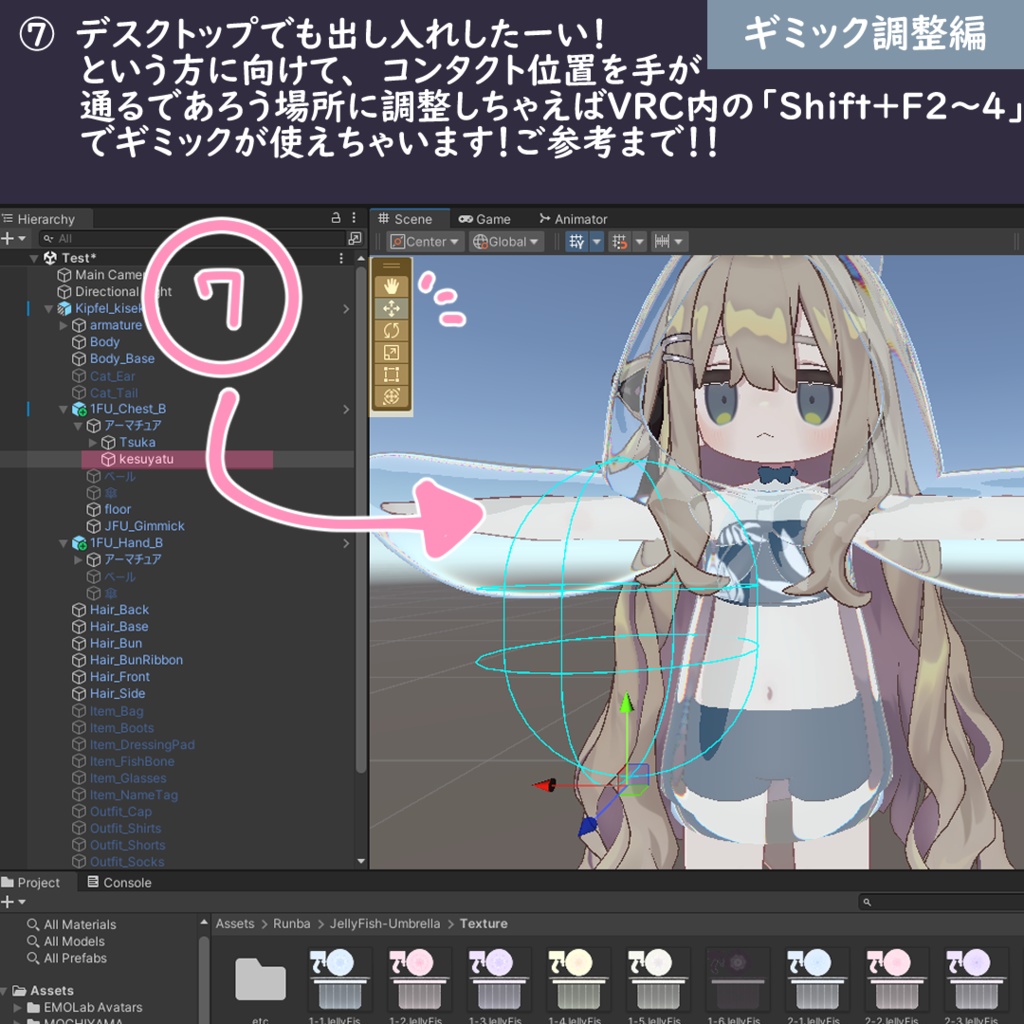Open the Global rotation mode dropdown

507,242
